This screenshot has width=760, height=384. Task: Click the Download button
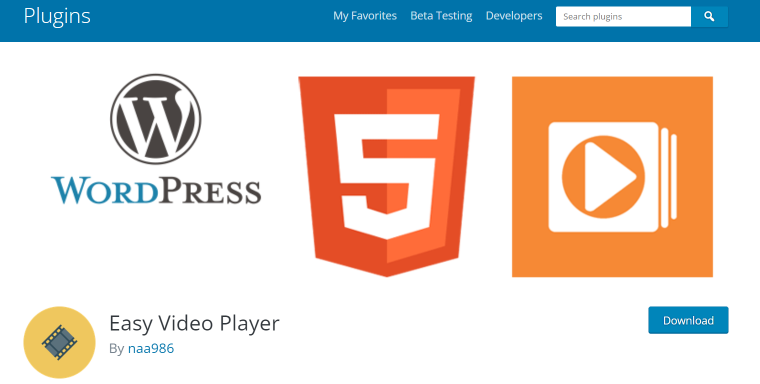point(688,320)
